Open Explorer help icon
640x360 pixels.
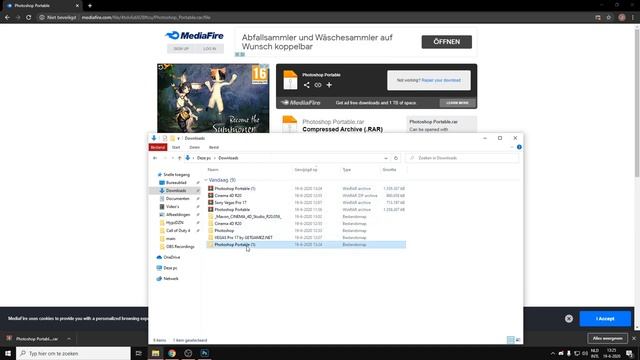coord(519,147)
